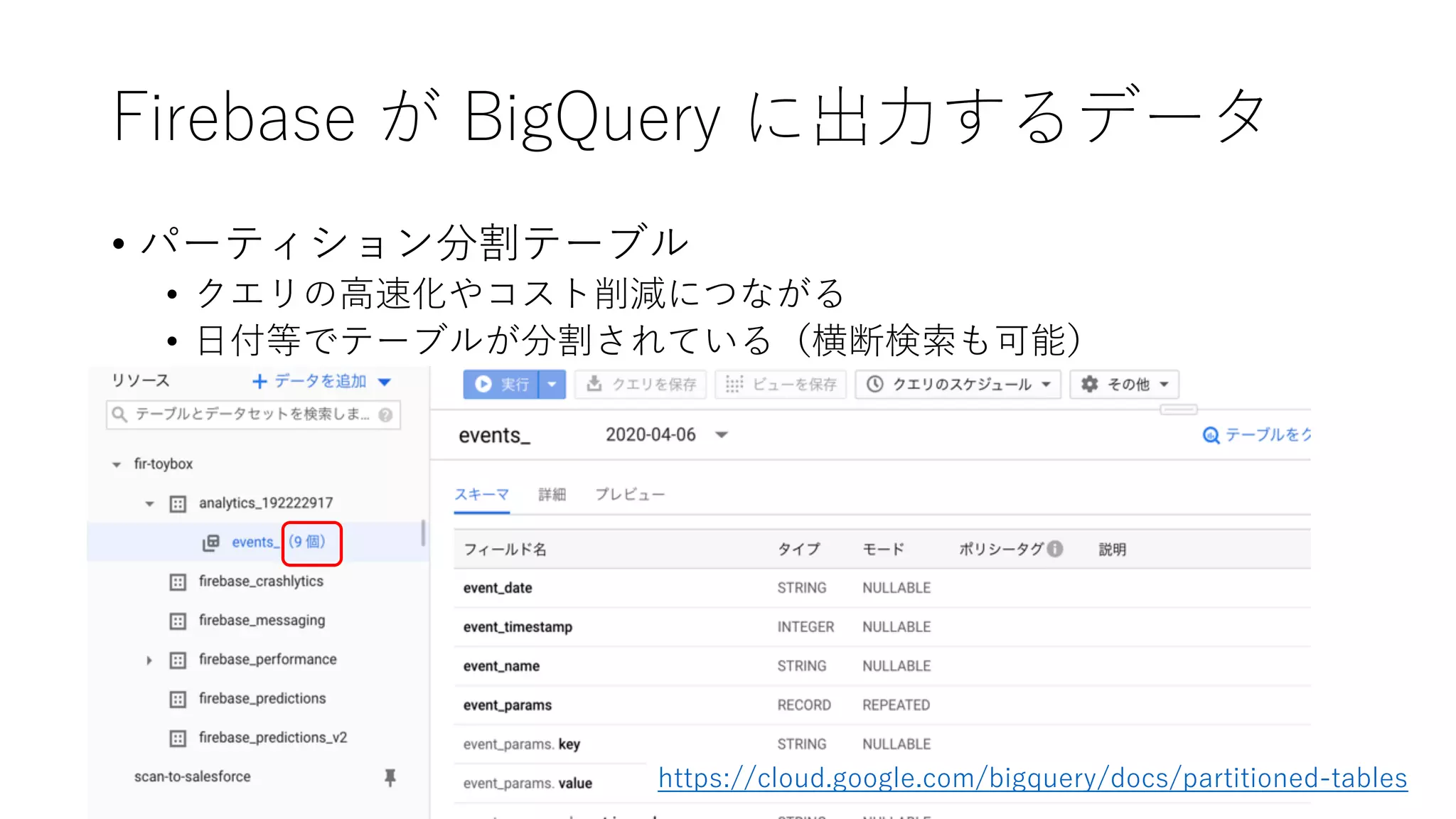Click RECORD type of event_params
This screenshot has width=1456, height=819.
(x=804, y=705)
